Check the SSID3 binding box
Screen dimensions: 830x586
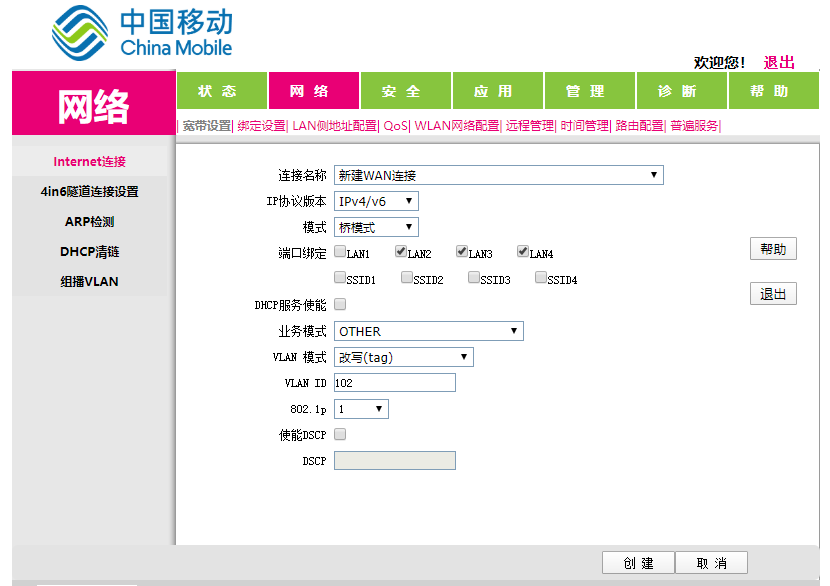click(474, 277)
